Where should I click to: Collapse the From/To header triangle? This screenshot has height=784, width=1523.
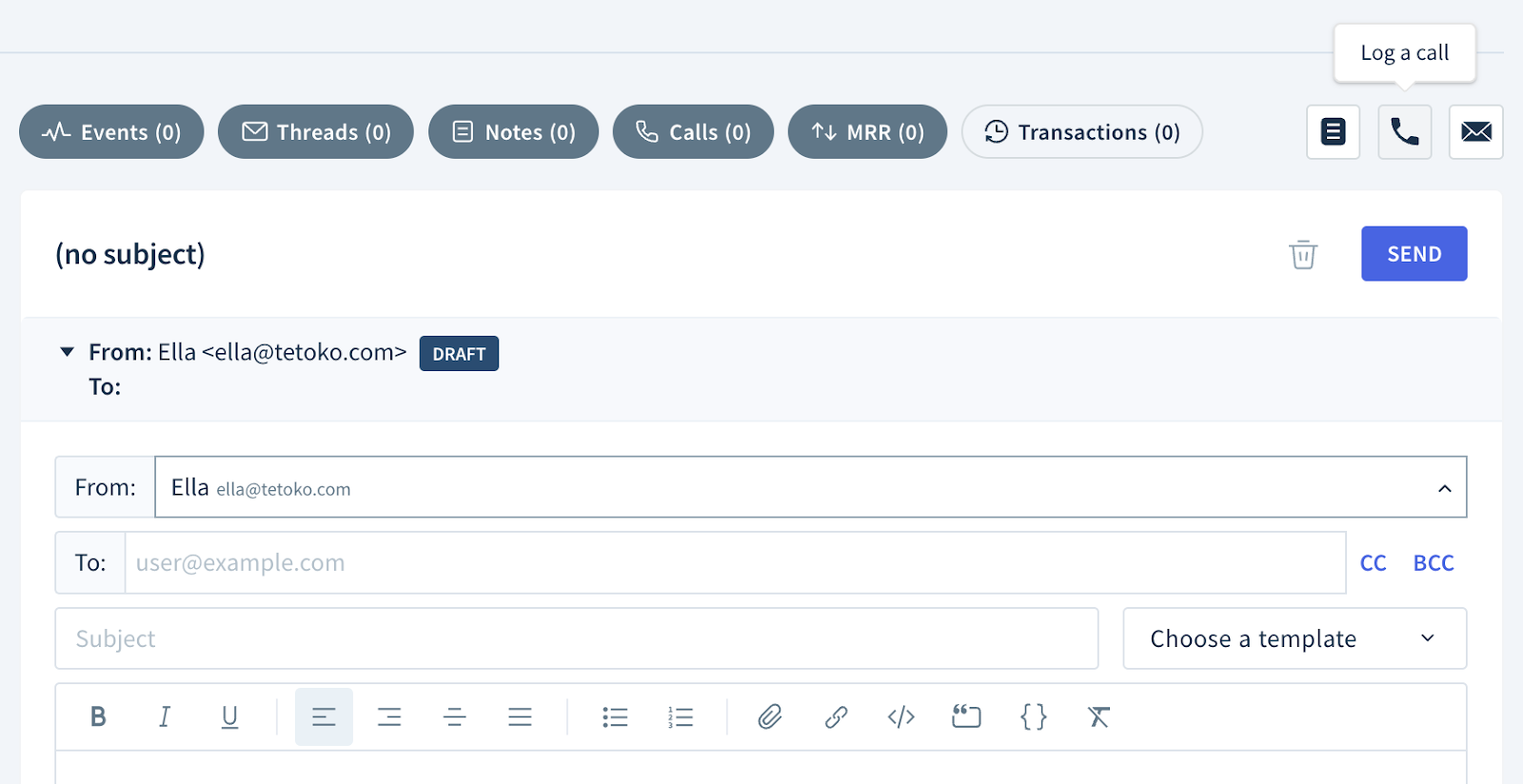tap(67, 352)
